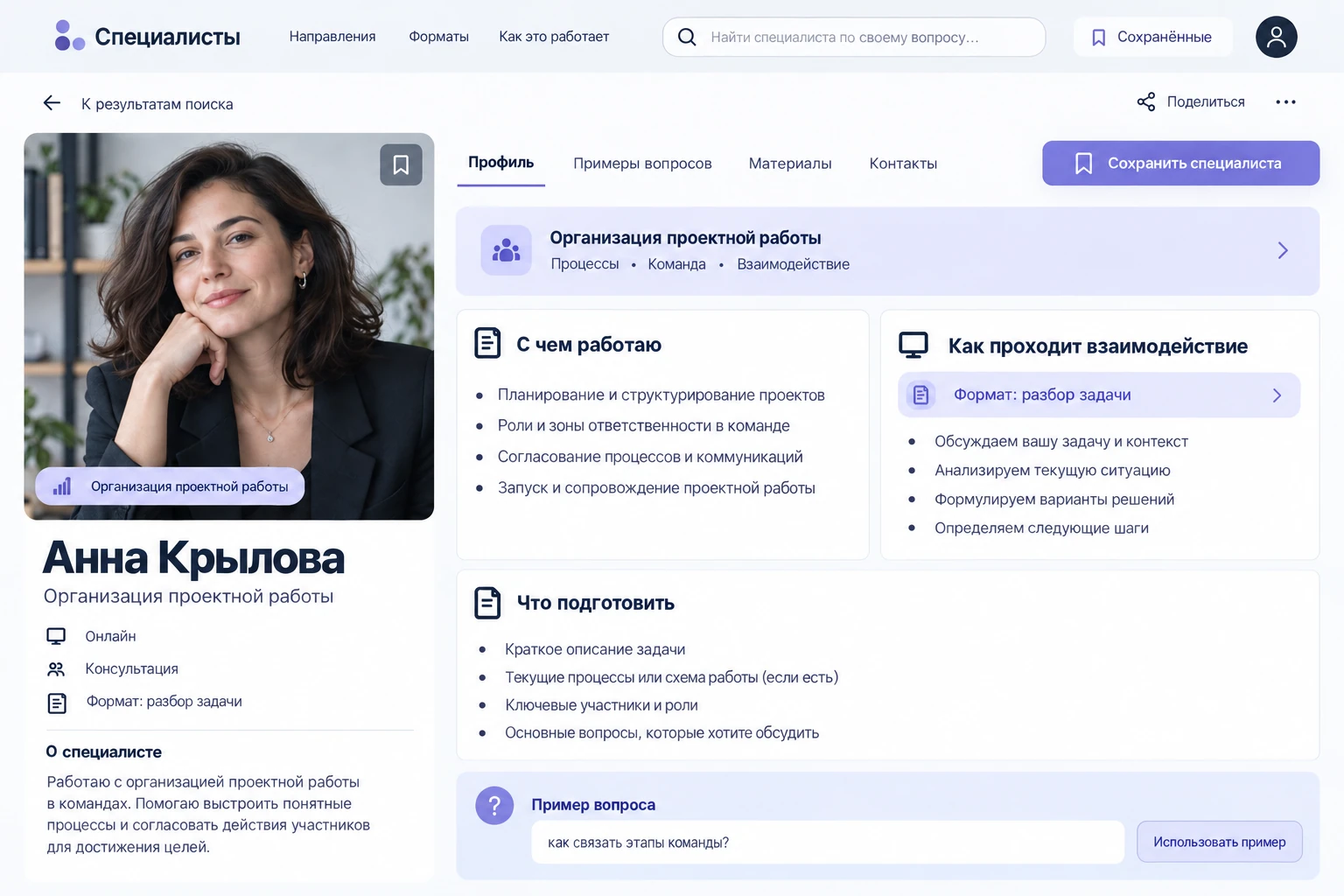This screenshot has height=896, width=1344.
Task: Click the specialist search input field
Action: (854, 37)
